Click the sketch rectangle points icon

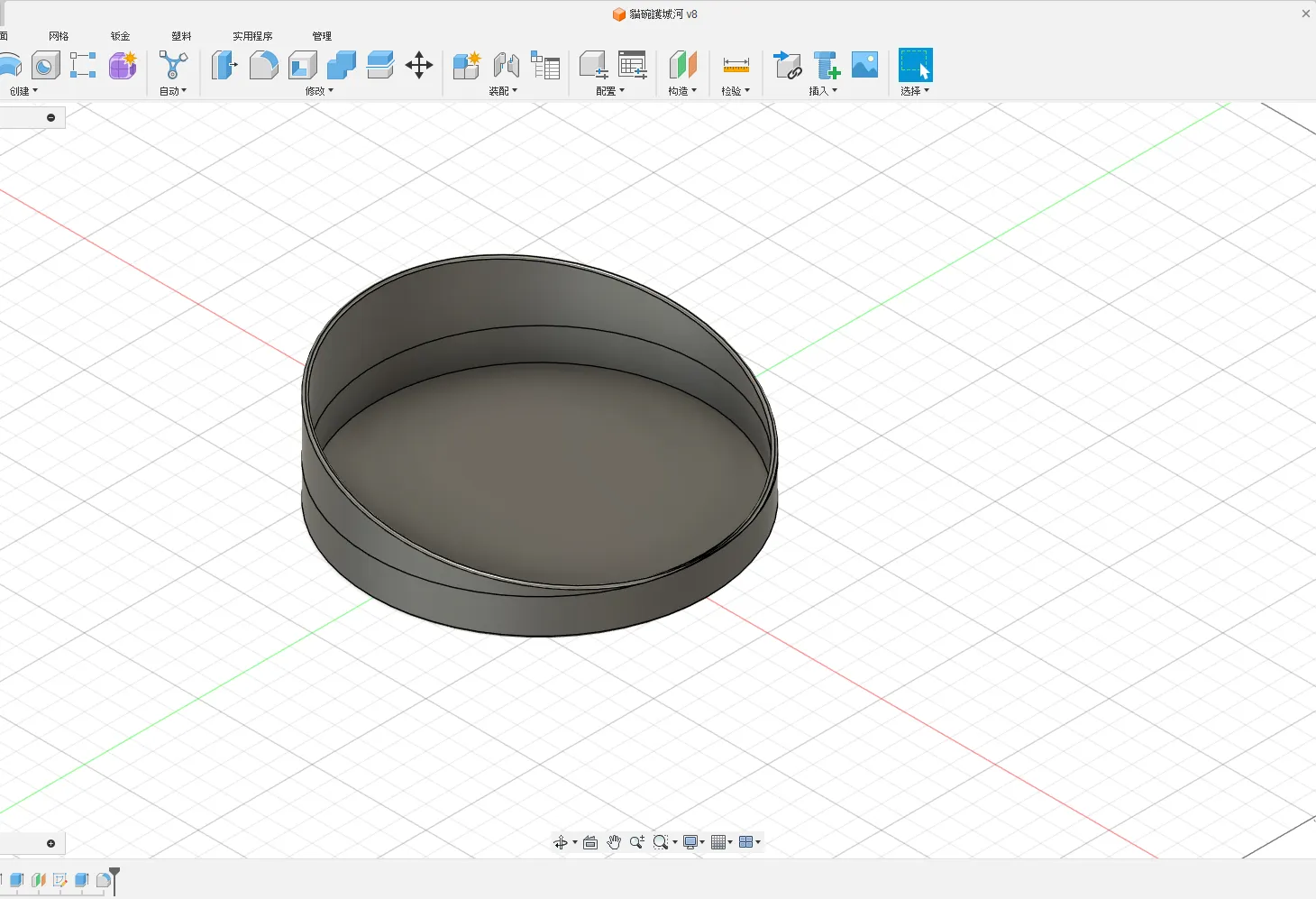click(x=83, y=65)
